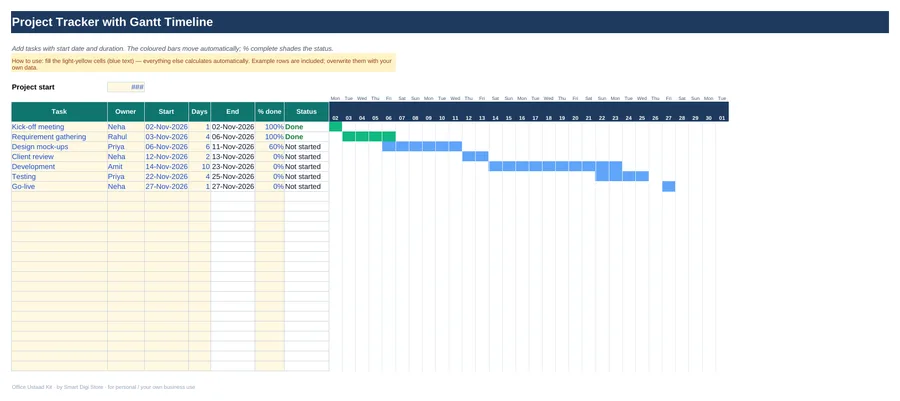Select the Days value '10' for Development

click(x=200, y=167)
